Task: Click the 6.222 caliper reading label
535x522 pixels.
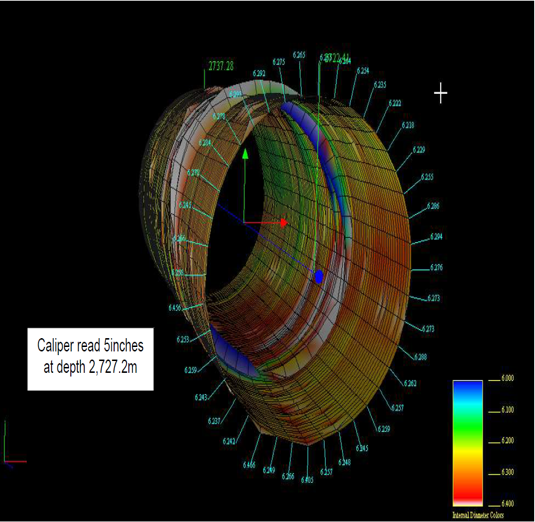Action: click(395, 103)
